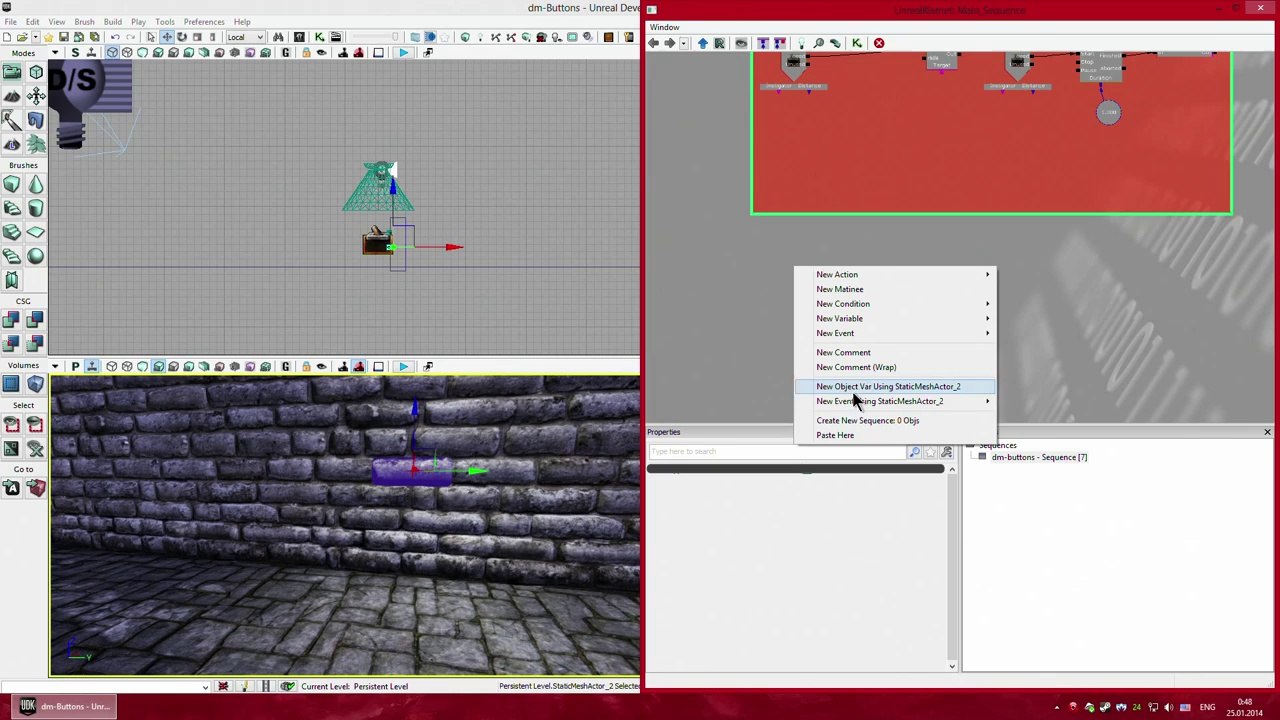Toggle realtime in the top viewport
Image resolution: width=1280 pixels, height=720 pixels.
(x=91, y=53)
